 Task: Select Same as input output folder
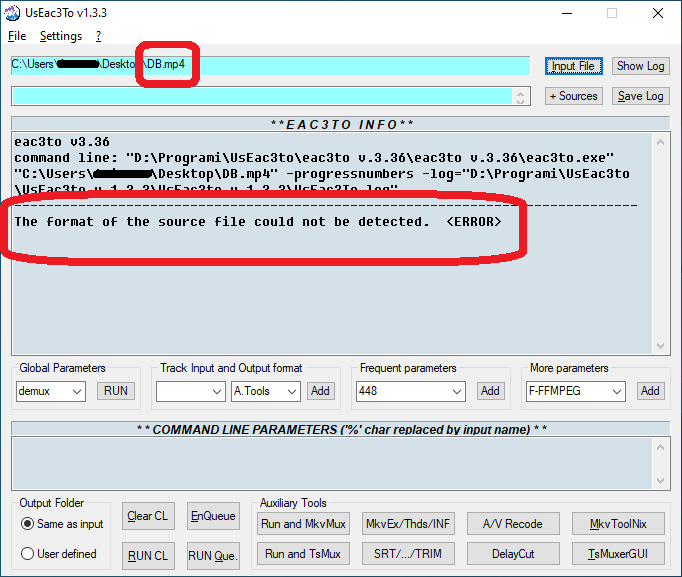pos(62,524)
